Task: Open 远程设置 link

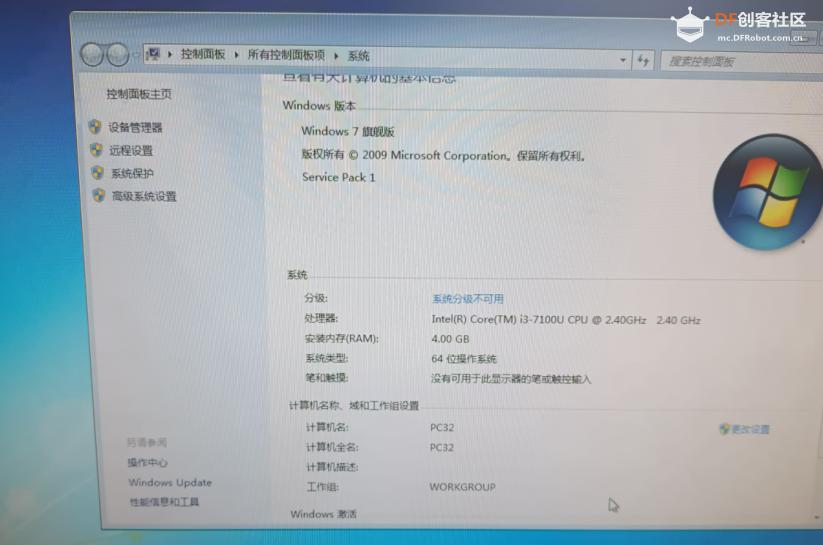Action: (x=131, y=151)
